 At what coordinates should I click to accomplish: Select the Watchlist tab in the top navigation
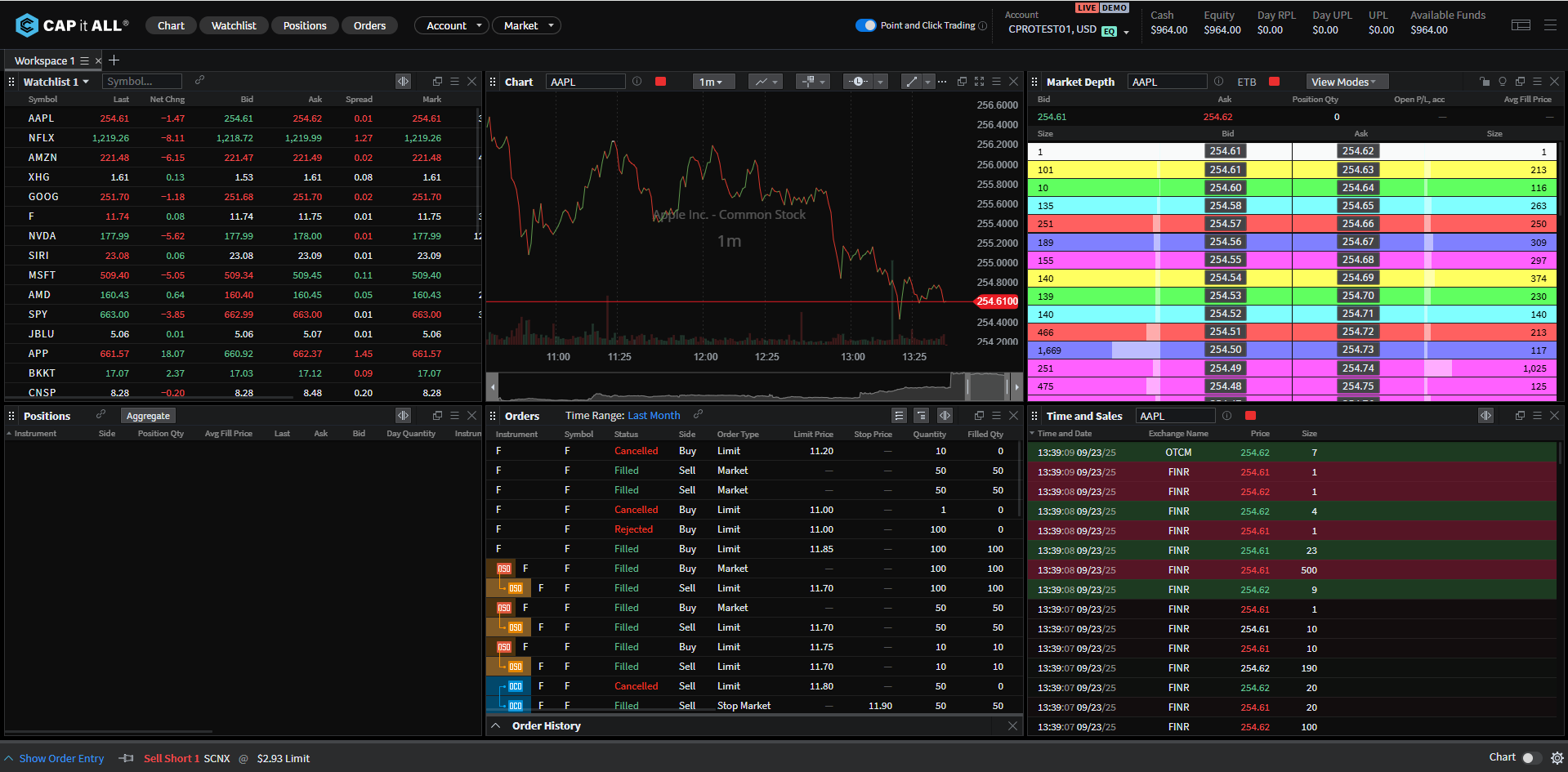pos(234,25)
